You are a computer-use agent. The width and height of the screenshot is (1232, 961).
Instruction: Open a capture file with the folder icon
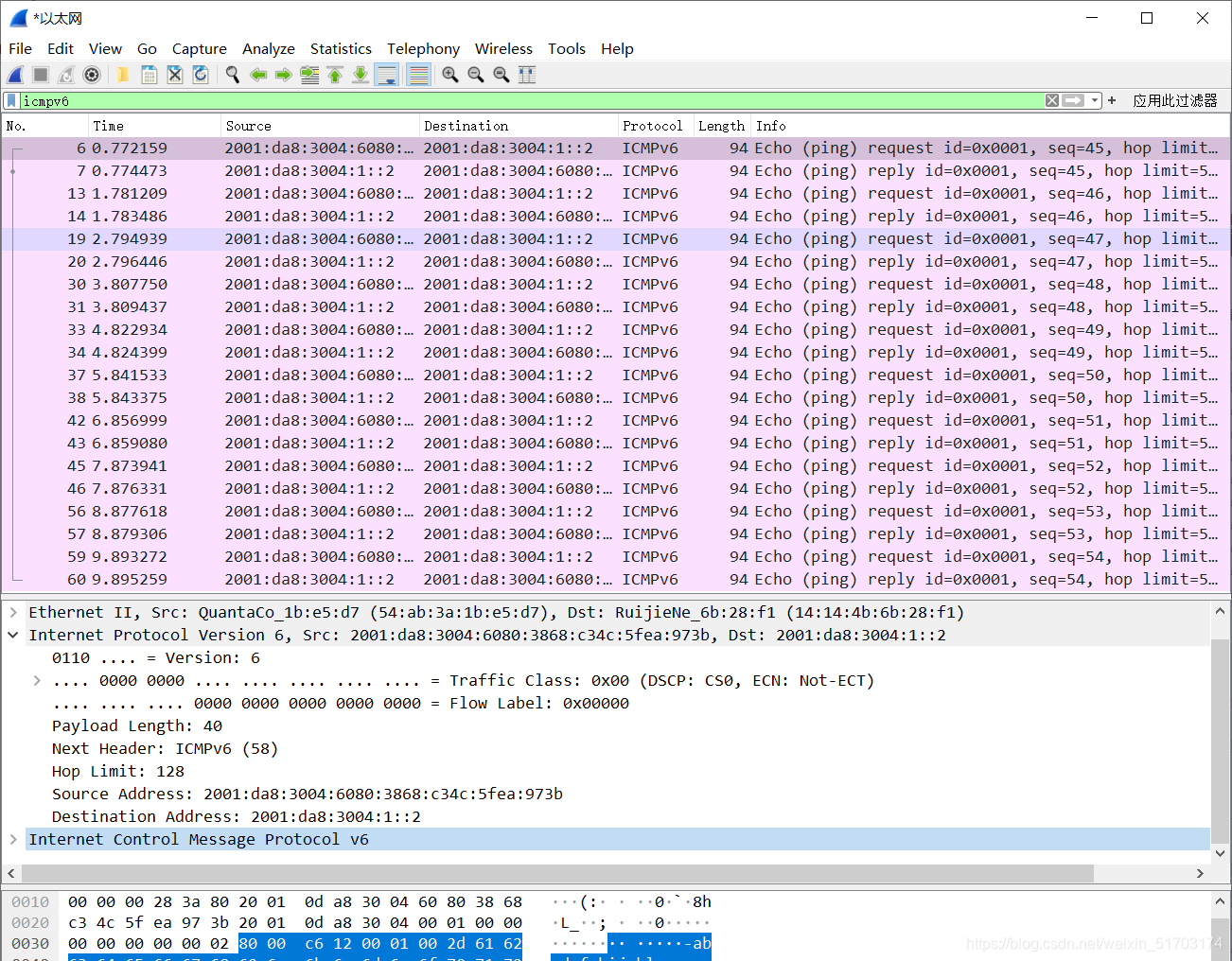tap(122, 75)
